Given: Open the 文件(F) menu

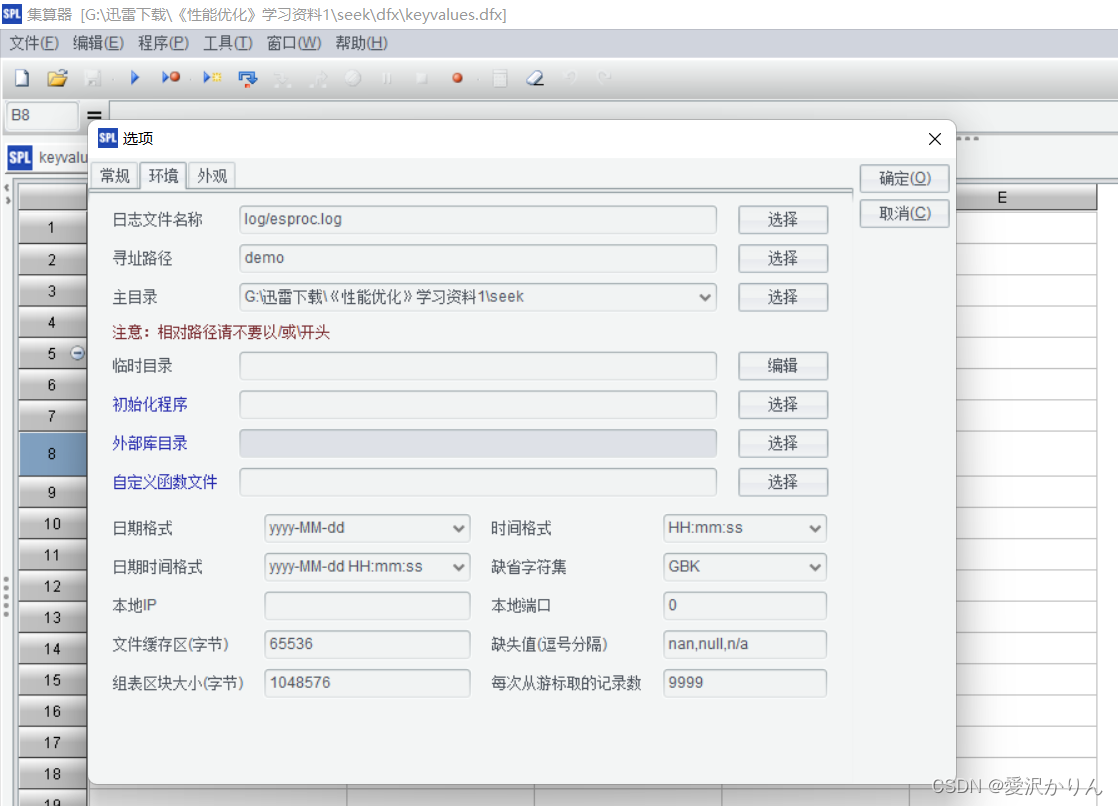Looking at the screenshot, I should (34, 44).
